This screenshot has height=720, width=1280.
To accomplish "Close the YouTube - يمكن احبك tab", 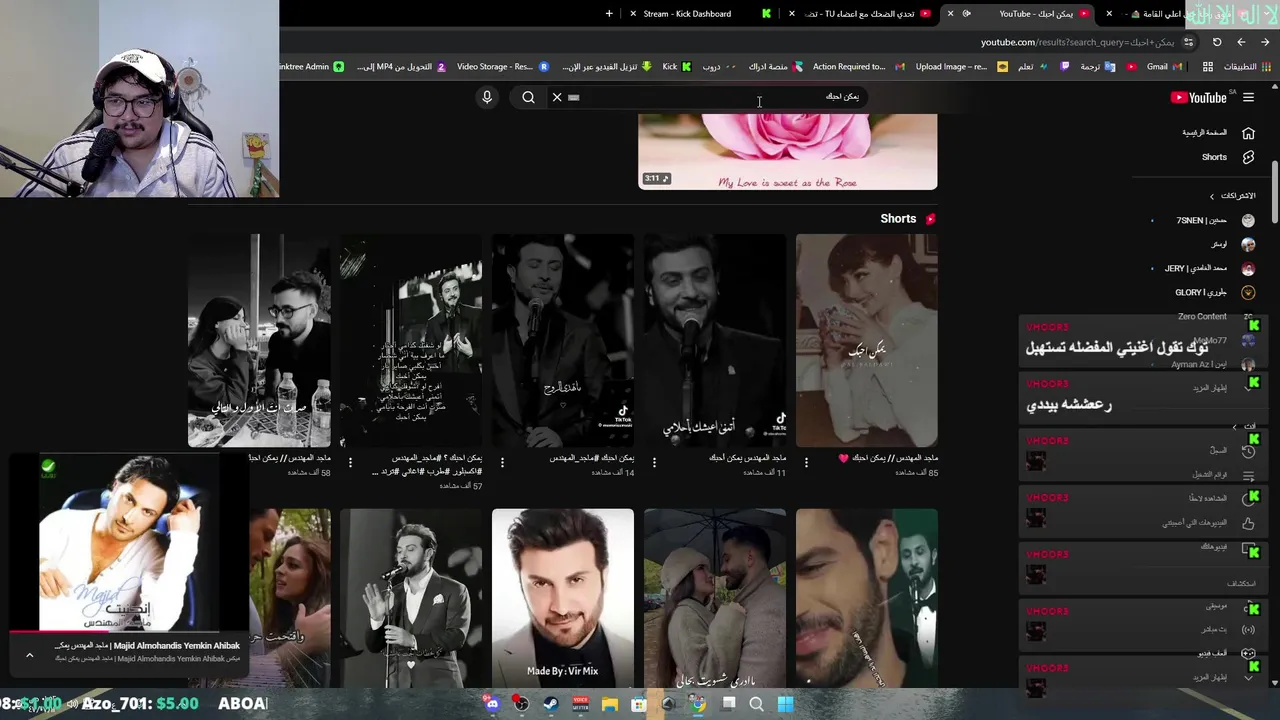I will (951, 14).
